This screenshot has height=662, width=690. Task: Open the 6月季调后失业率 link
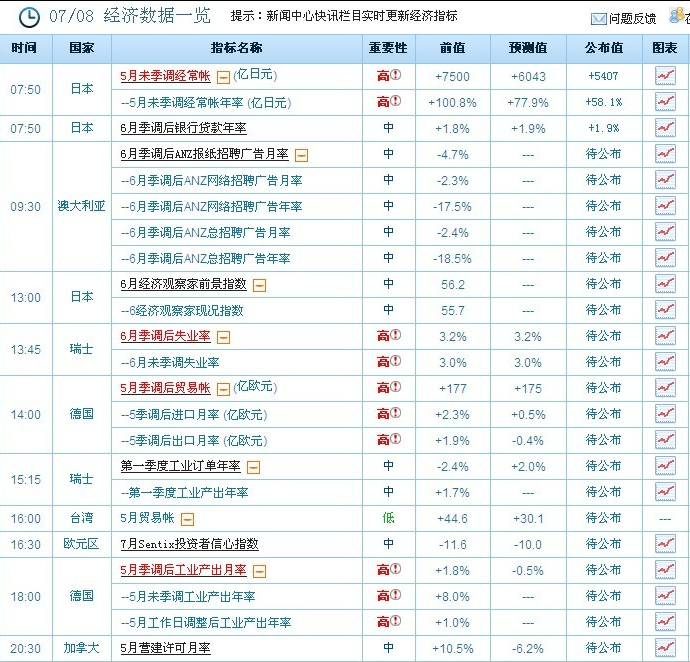point(165,336)
